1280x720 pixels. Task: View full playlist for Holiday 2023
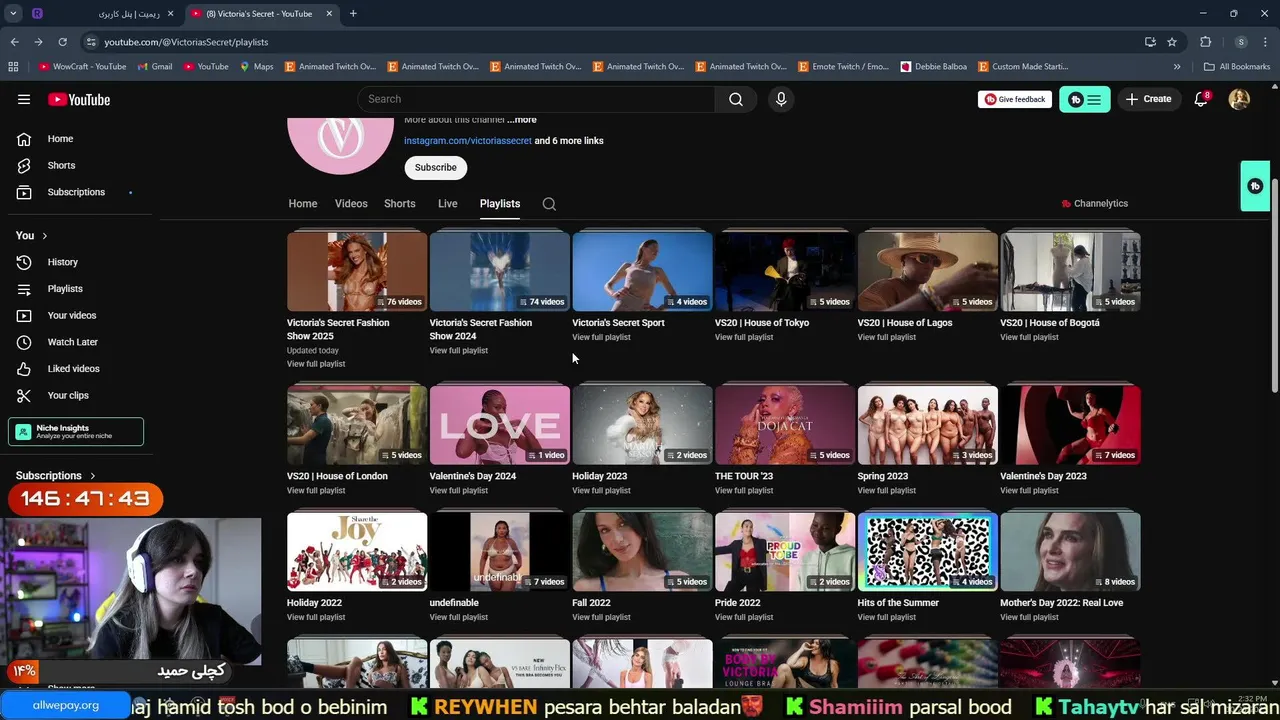[x=601, y=490]
